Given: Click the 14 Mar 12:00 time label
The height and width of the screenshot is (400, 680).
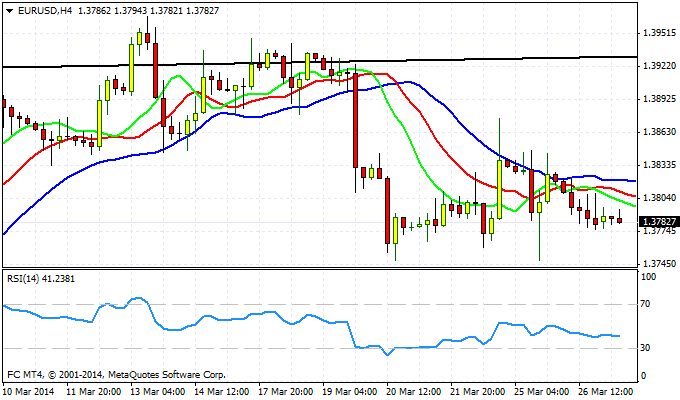Looking at the screenshot, I should pyautogui.click(x=222, y=391).
